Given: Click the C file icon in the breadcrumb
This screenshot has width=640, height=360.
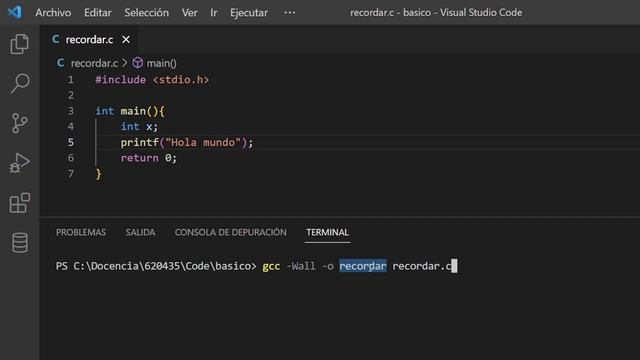Looking at the screenshot, I should click(x=60, y=63).
